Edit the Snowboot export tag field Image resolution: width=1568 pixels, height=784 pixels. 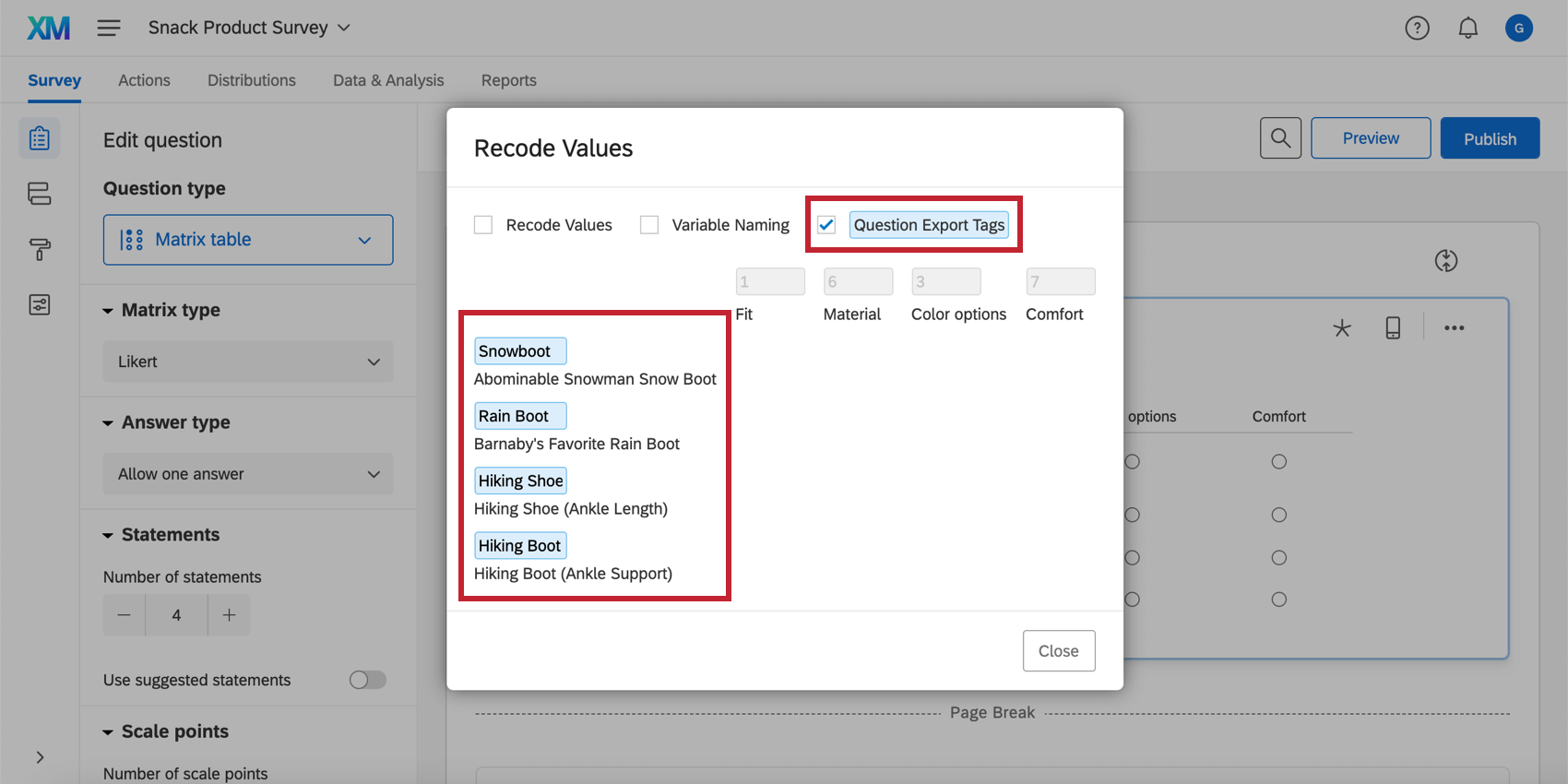[520, 351]
